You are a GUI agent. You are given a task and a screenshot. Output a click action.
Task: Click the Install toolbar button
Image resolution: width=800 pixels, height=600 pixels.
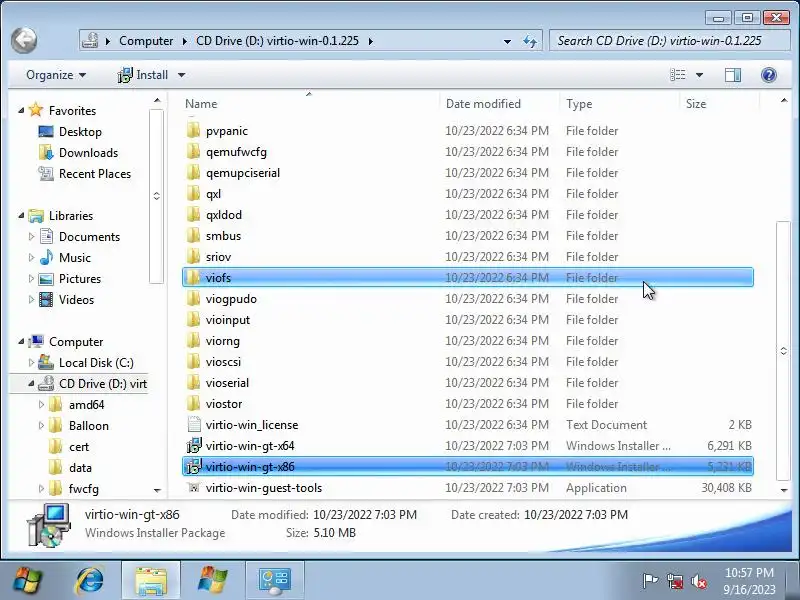click(x=143, y=75)
